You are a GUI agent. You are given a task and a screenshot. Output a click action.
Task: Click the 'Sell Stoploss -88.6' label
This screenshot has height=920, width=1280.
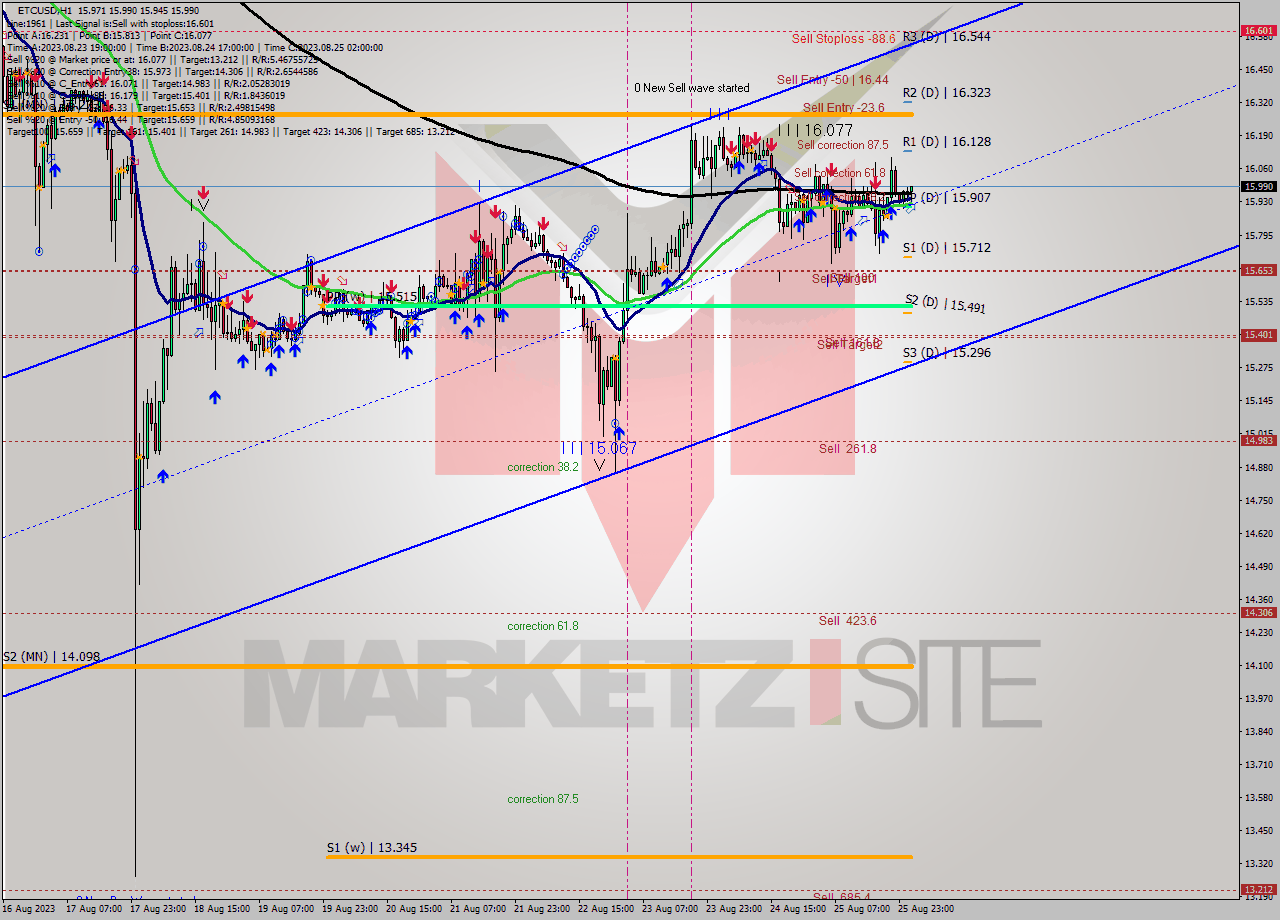click(843, 38)
